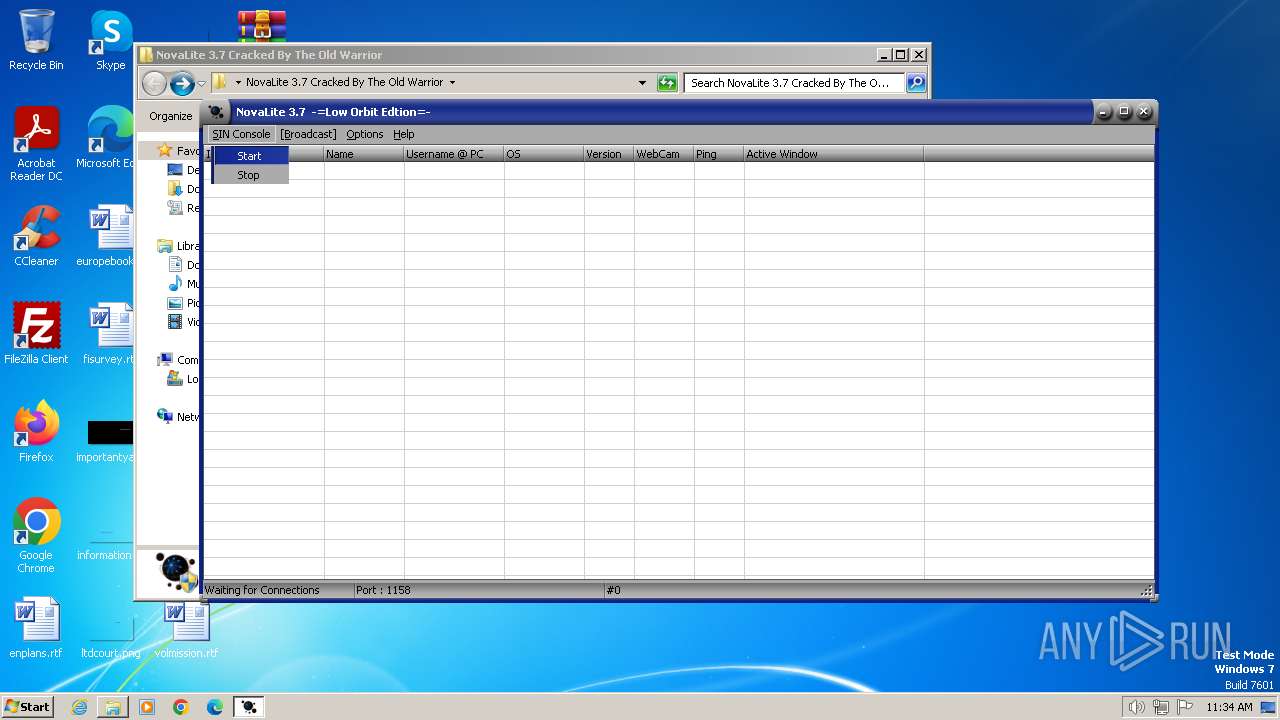The width and height of the screenshot is (1280, 720).
Task: Click the Explorer search box
Action: pyautogui.click(x=795, y=83)
